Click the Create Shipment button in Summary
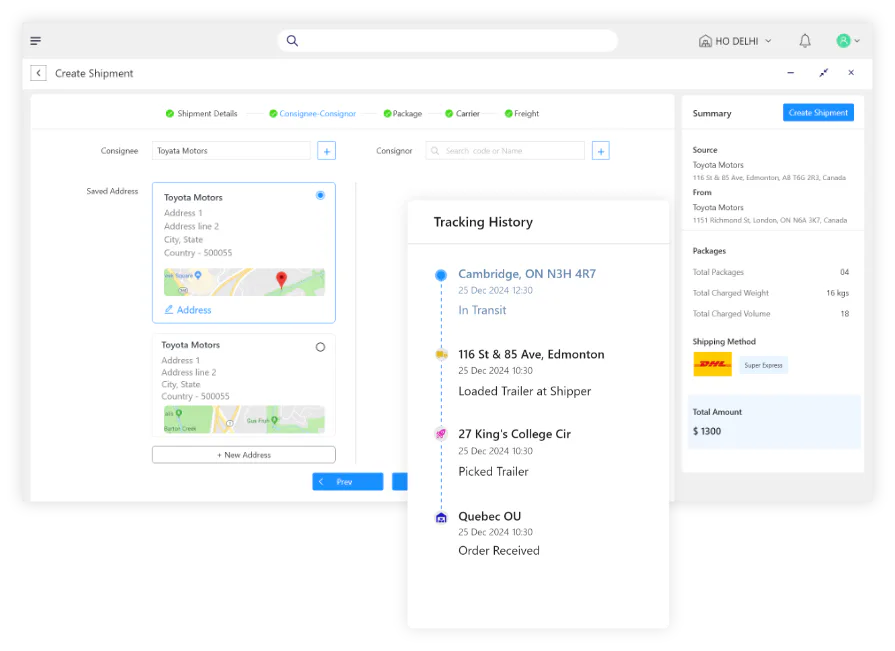Image resolution: width=895 pixels, height=651 pixels. point(818,112)
